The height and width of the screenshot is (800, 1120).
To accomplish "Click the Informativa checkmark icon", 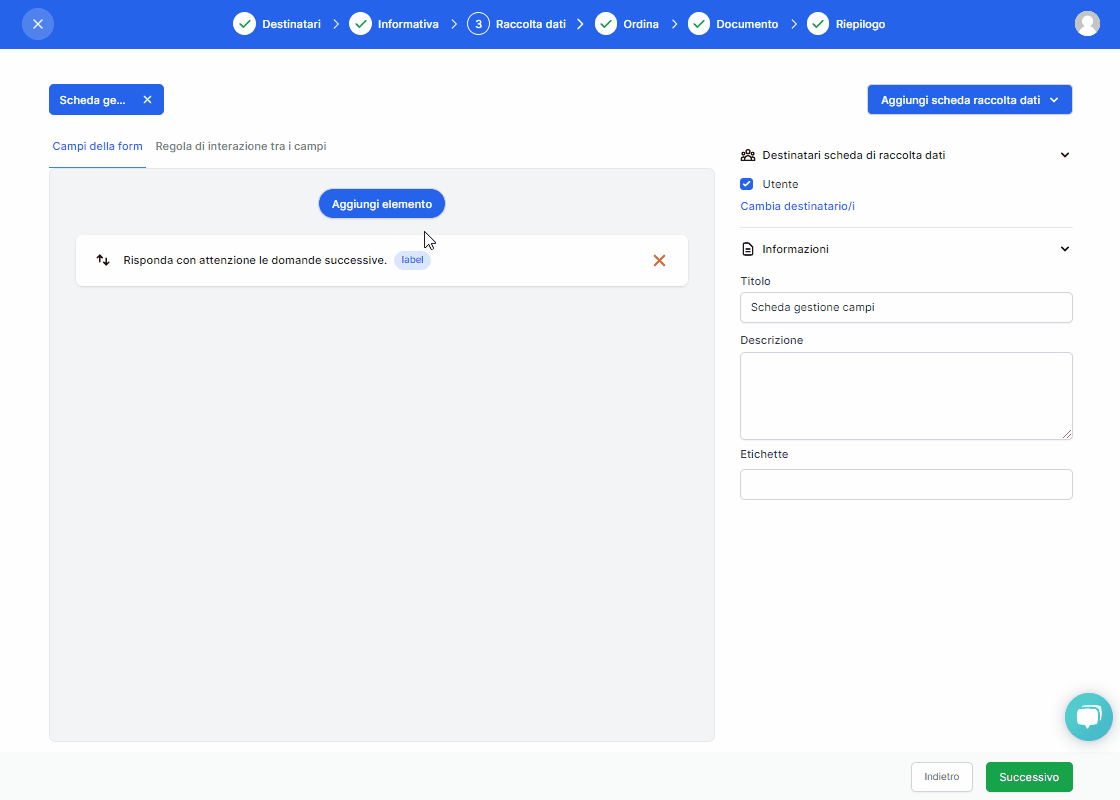I will point(360,24).
